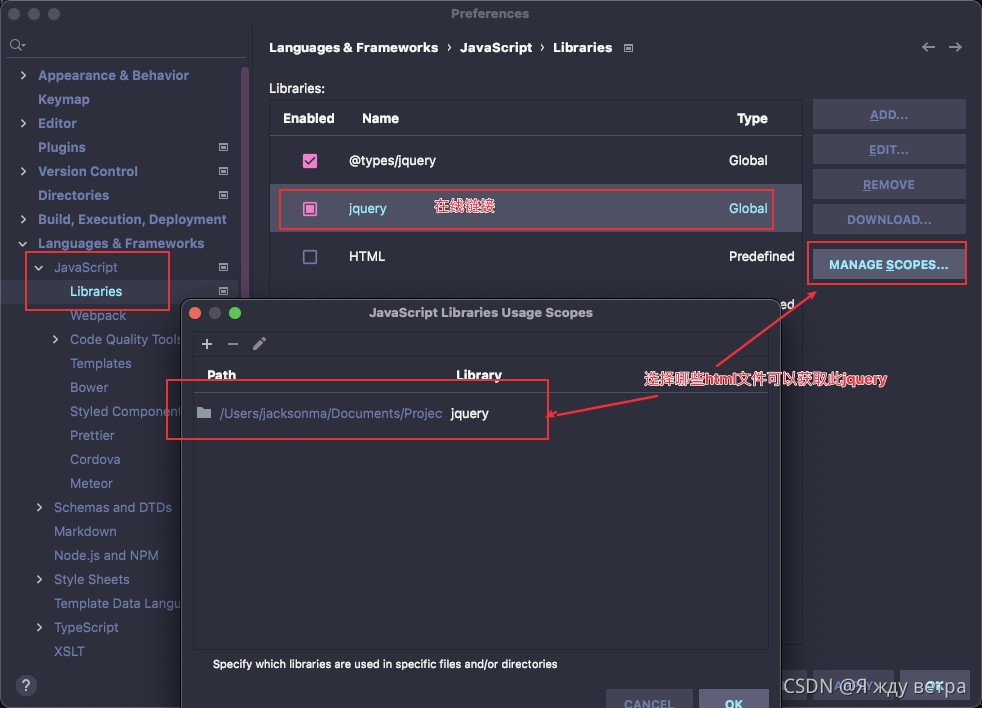Click the REMOVE button
This screenshot has height=708, width=982.
pyautogui.click(x=889, y=185)
